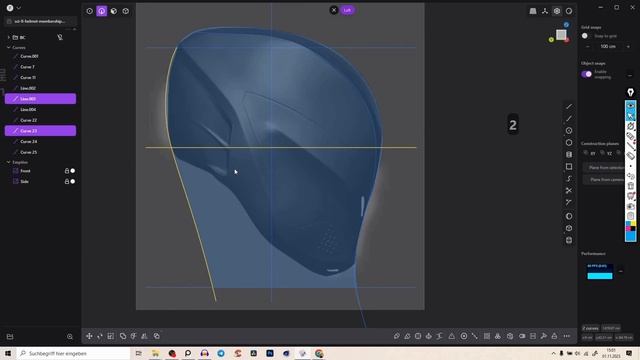Toggle the hidden icon on BC group
Viewport: 640px width, 360px height.
60,37
